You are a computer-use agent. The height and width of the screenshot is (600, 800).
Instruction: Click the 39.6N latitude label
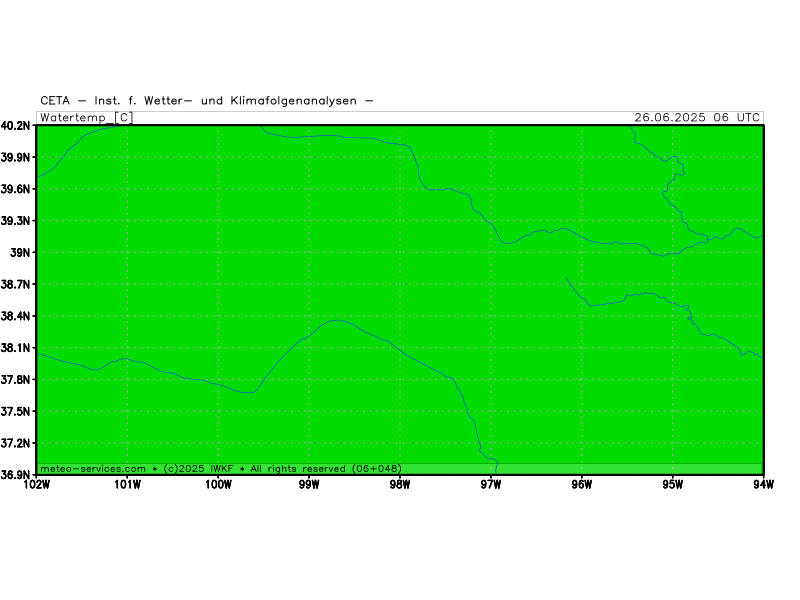point(15,189)
